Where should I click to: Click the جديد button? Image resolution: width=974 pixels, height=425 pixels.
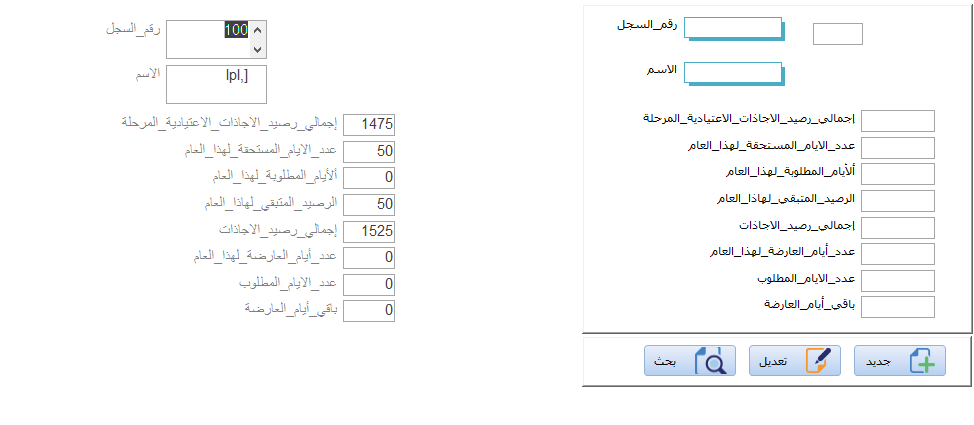900,360
